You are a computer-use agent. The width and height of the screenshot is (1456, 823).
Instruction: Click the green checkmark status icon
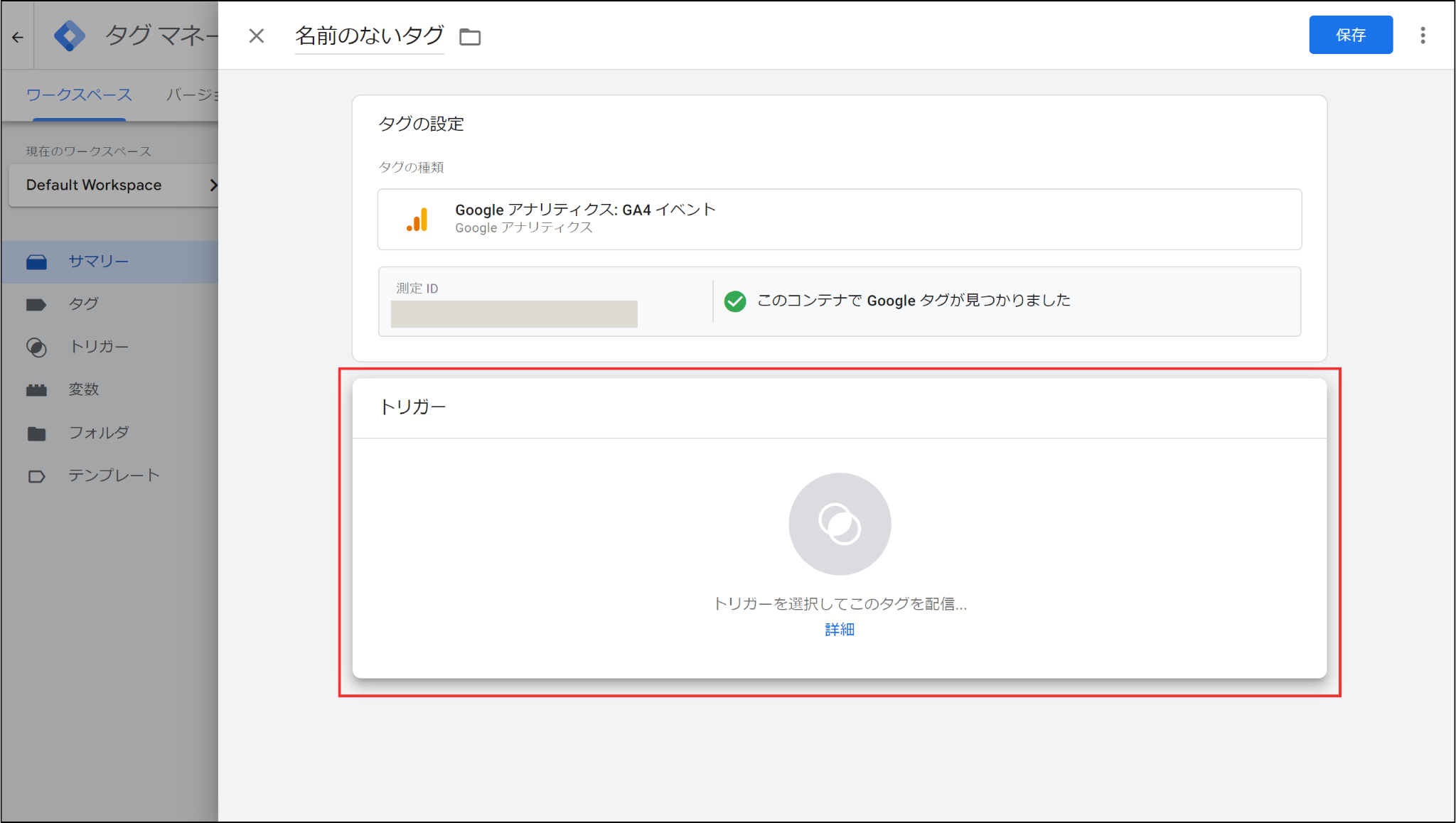[x=735, y=301]
